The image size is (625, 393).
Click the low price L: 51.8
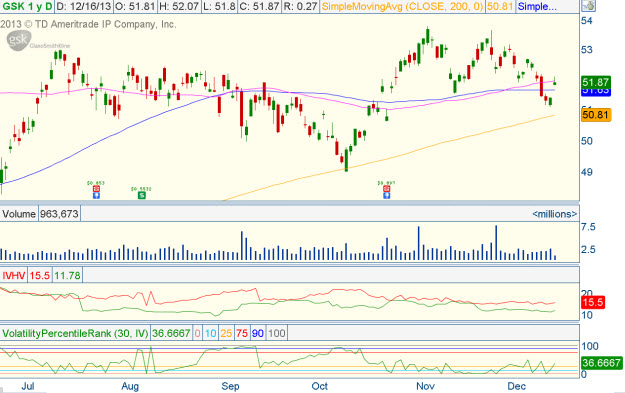220,6
